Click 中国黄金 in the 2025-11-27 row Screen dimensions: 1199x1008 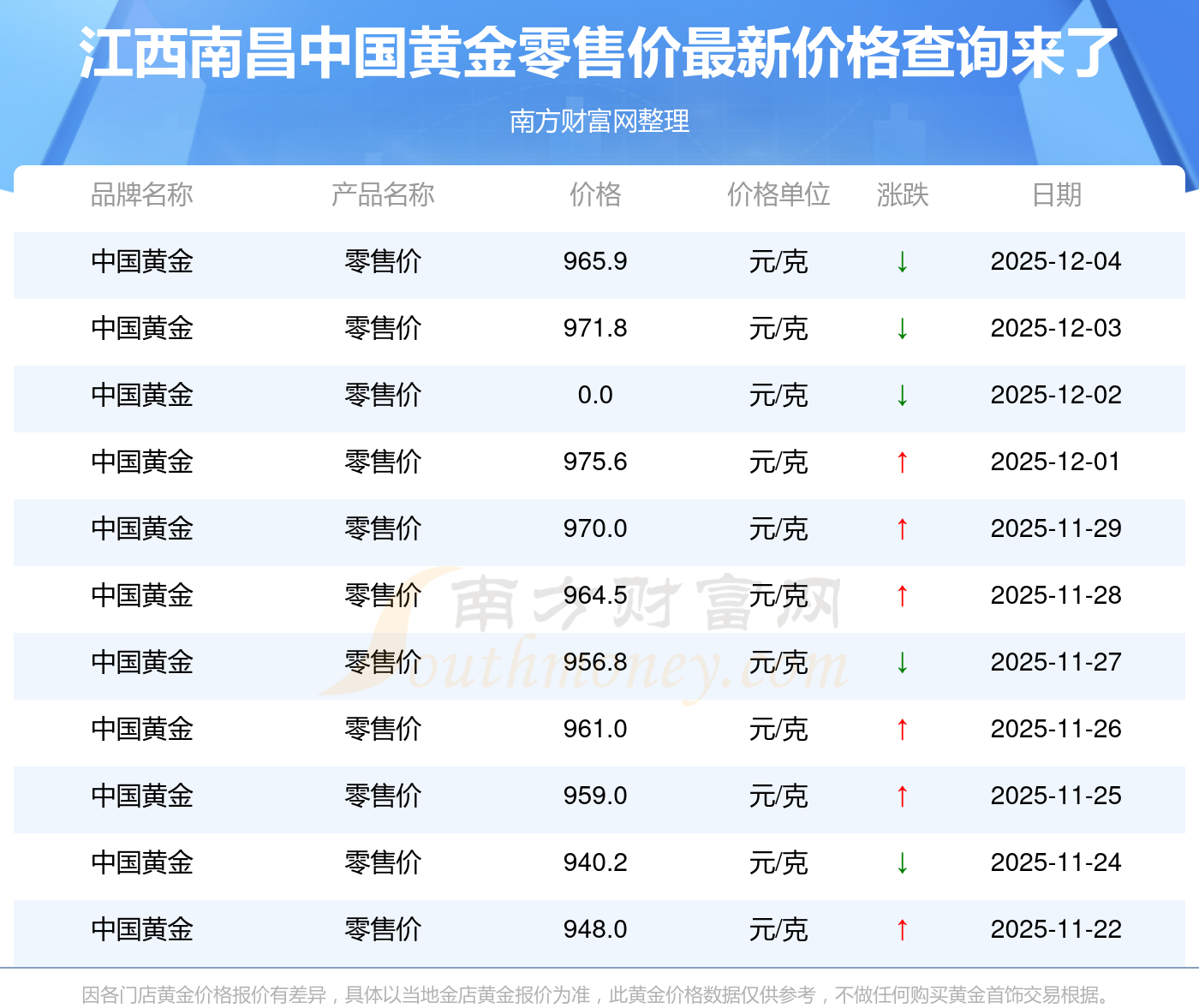[142, 663]
